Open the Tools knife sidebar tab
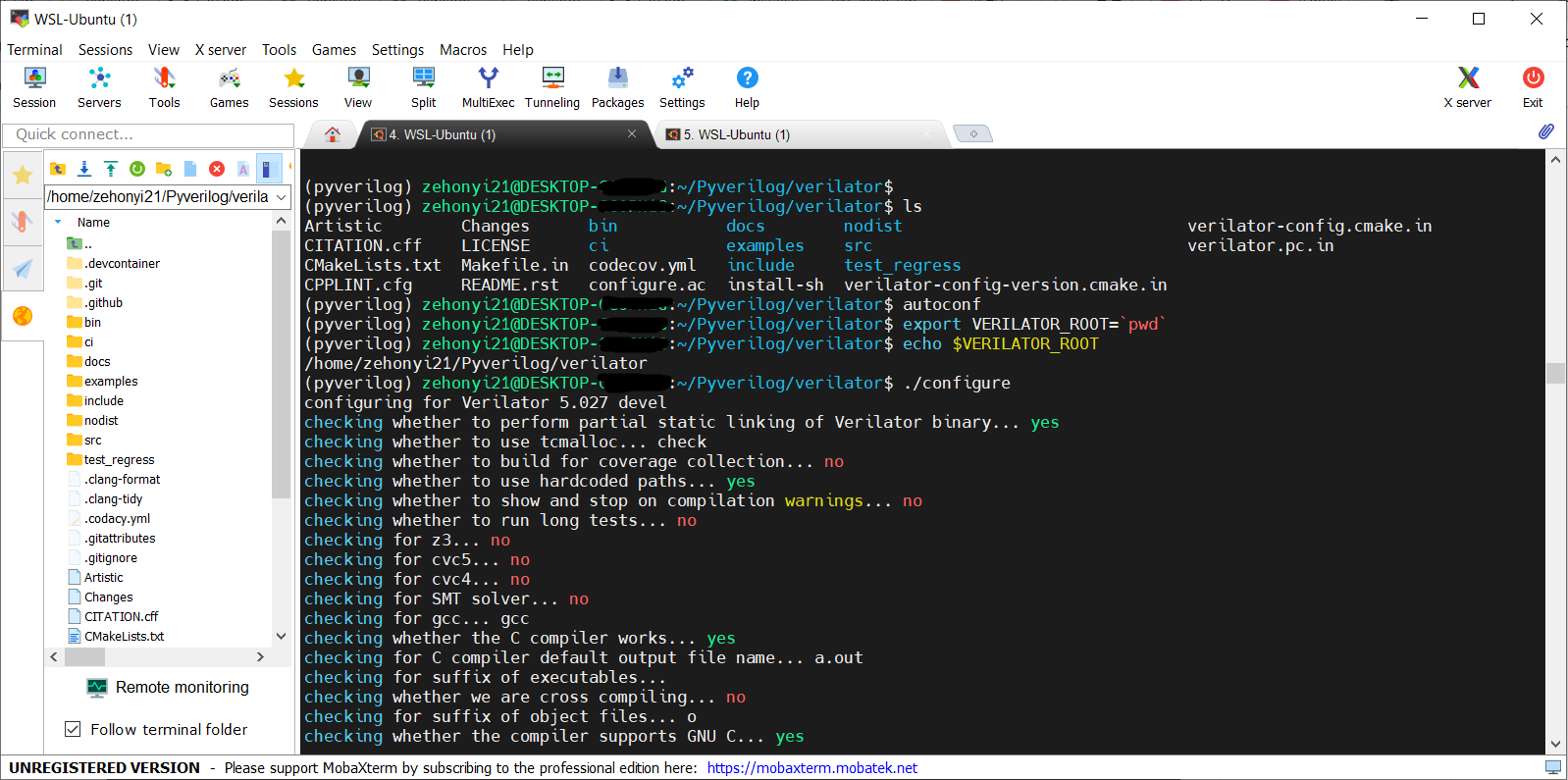 click(x=23, y=221)
